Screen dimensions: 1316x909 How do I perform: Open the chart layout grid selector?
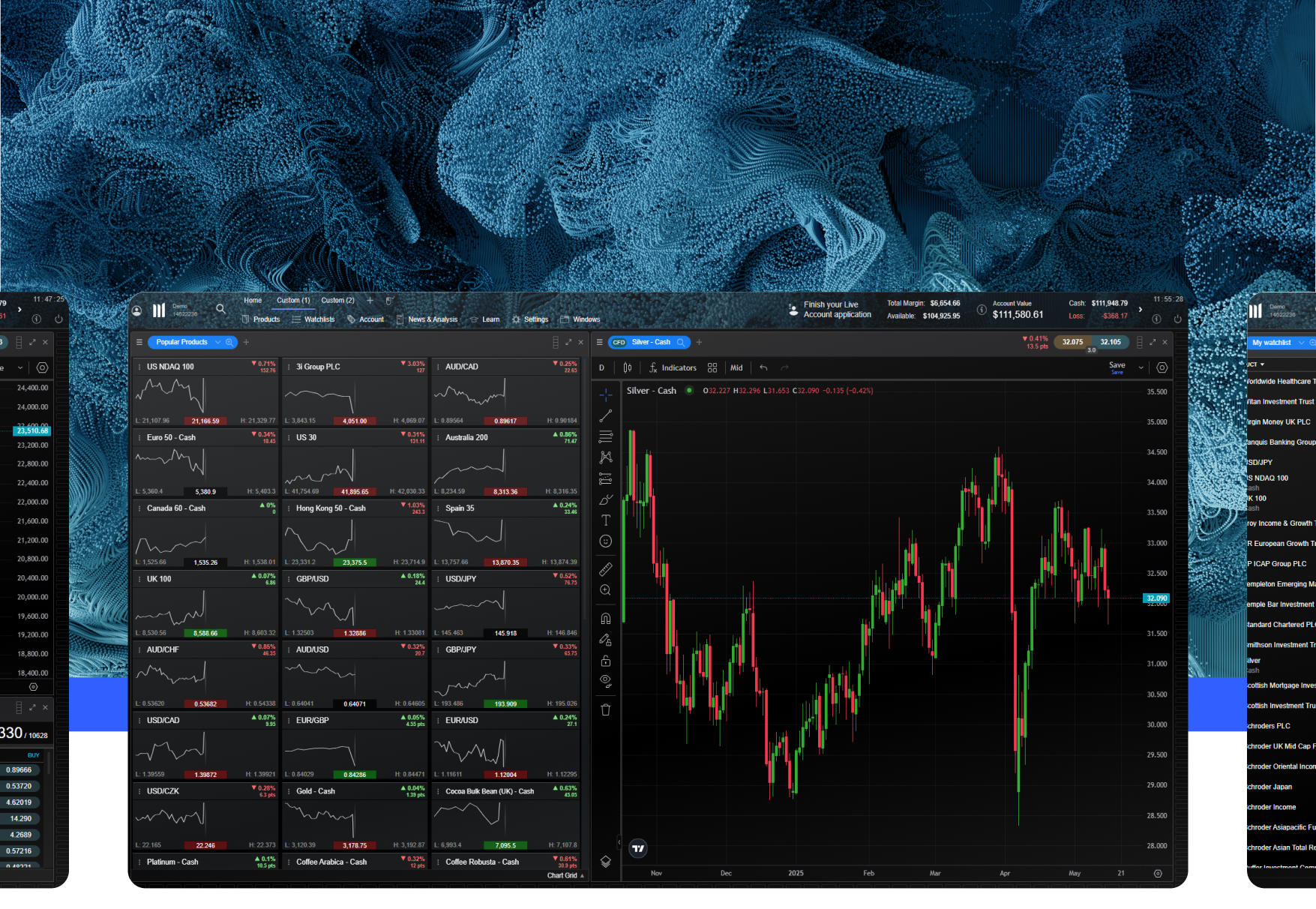coord(712,367)
